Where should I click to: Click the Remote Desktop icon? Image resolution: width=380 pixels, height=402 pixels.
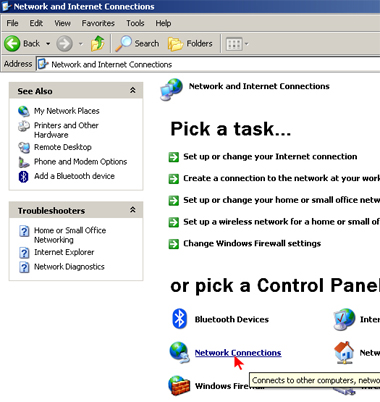24,147
